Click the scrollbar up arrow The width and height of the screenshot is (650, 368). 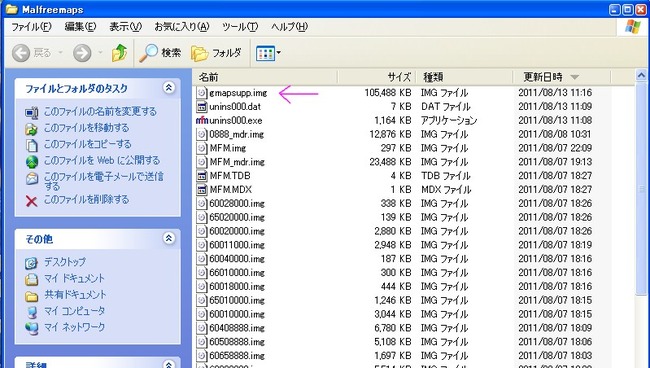pyautogui.click(x=641, y=75)
